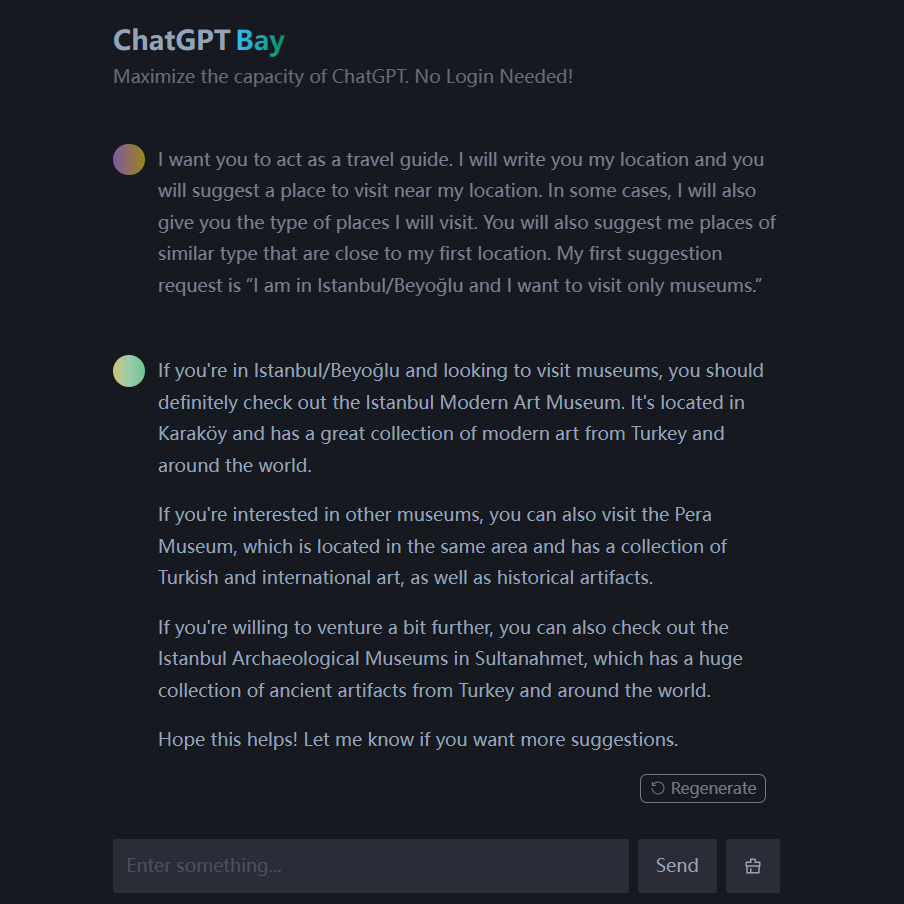Click the 'No Login Needed!' tagline text

coord(492,76)
